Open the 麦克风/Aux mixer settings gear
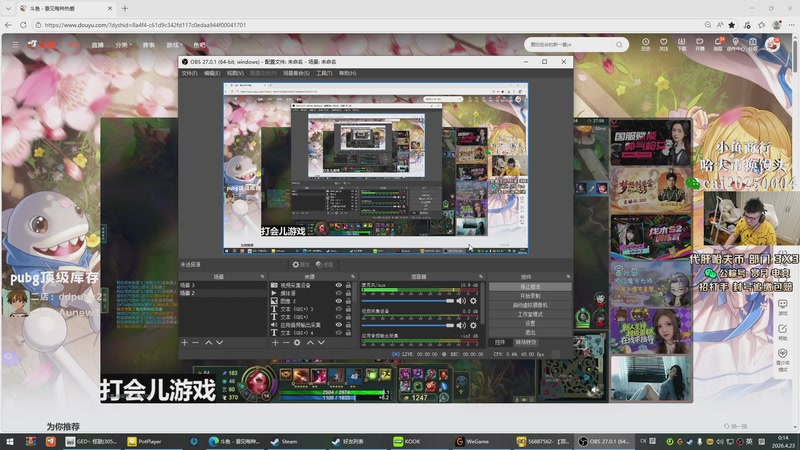The height and width of the screenshot is (450, 800). click(x=473, y=301)
